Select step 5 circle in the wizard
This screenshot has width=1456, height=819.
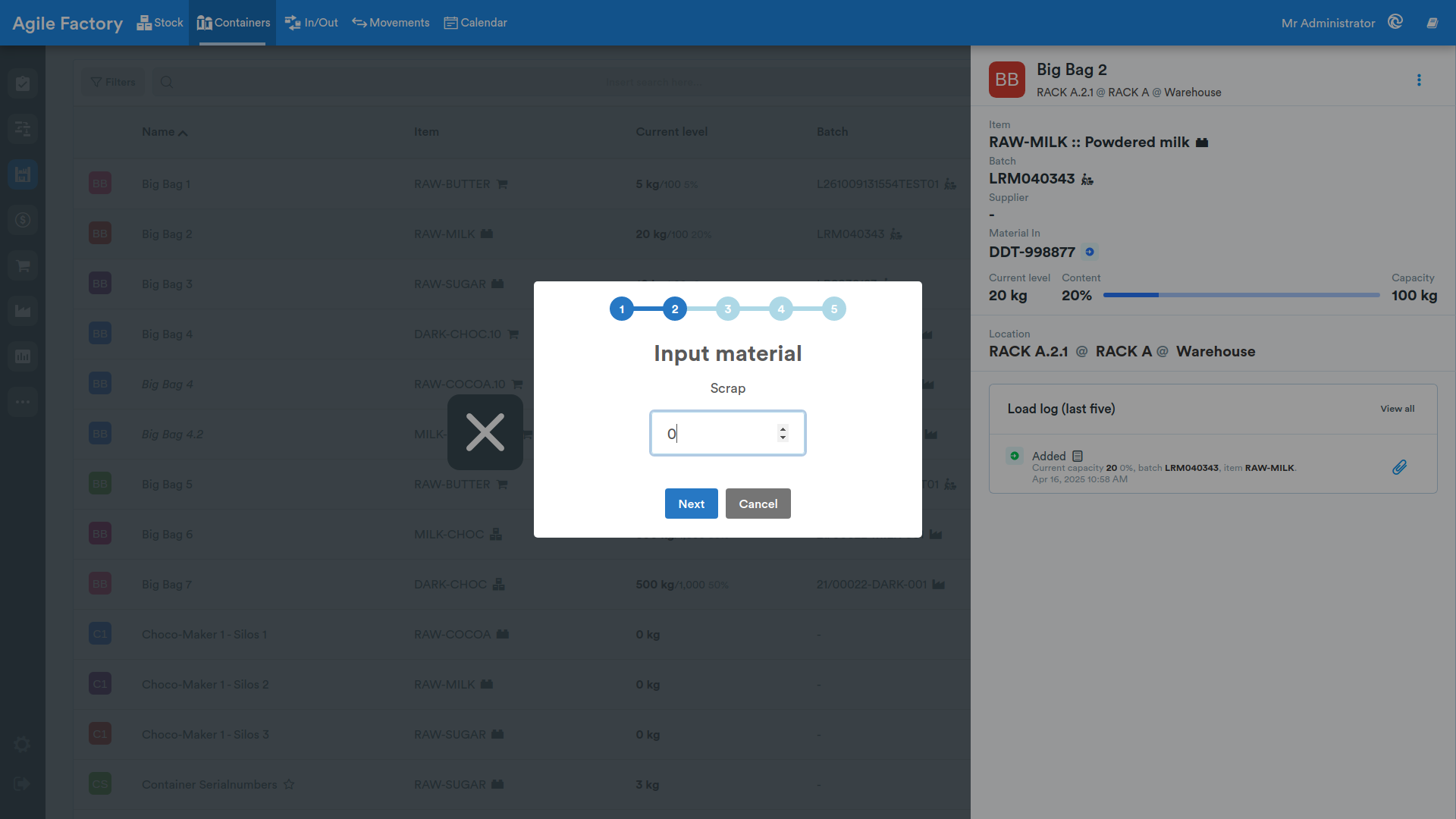834,309
